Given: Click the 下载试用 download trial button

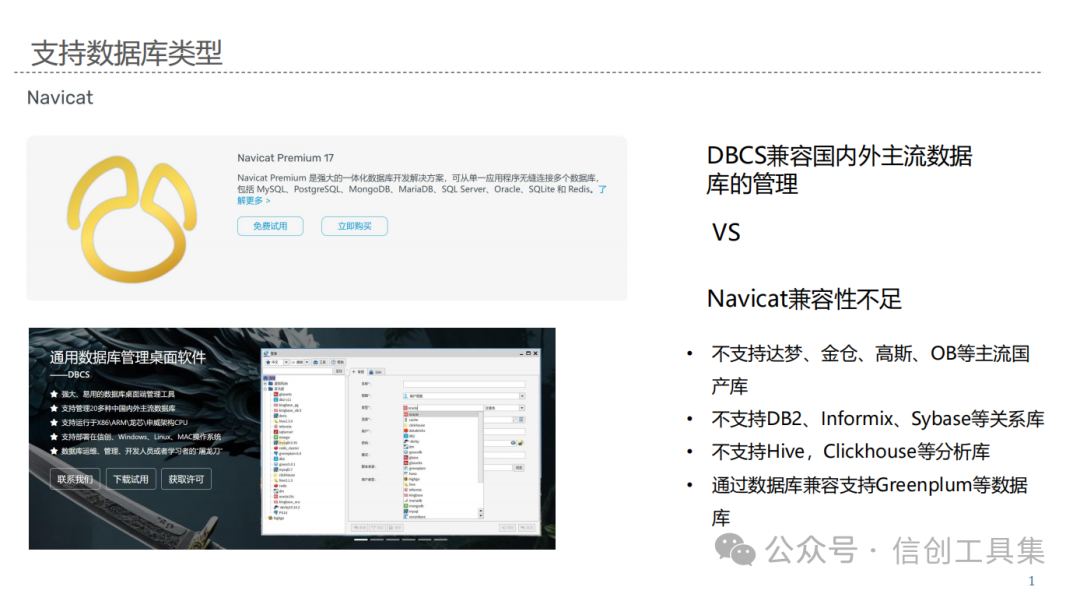Looking at the screenshot, I should 130,479.
